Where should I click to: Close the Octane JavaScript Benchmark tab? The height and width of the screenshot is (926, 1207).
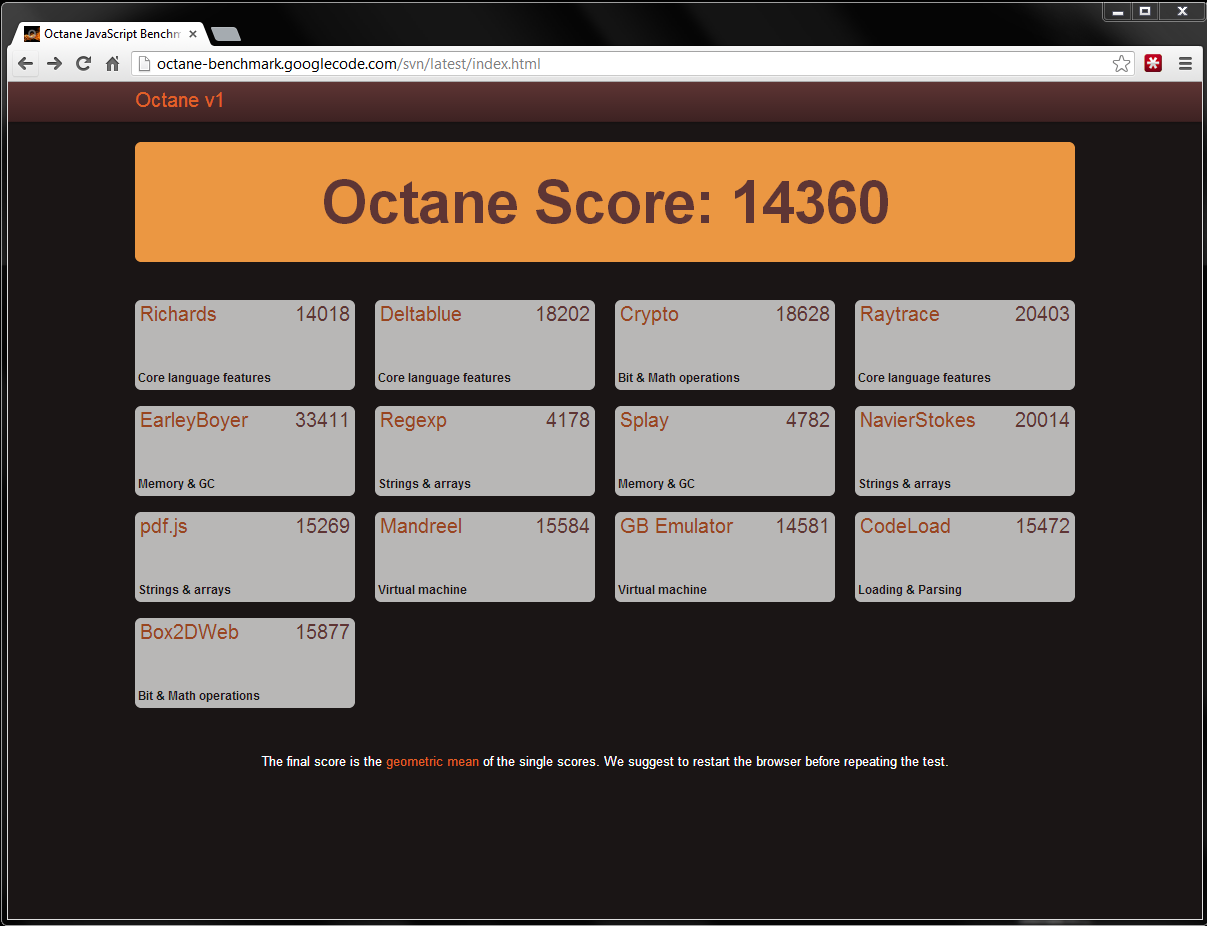[193, 34]
